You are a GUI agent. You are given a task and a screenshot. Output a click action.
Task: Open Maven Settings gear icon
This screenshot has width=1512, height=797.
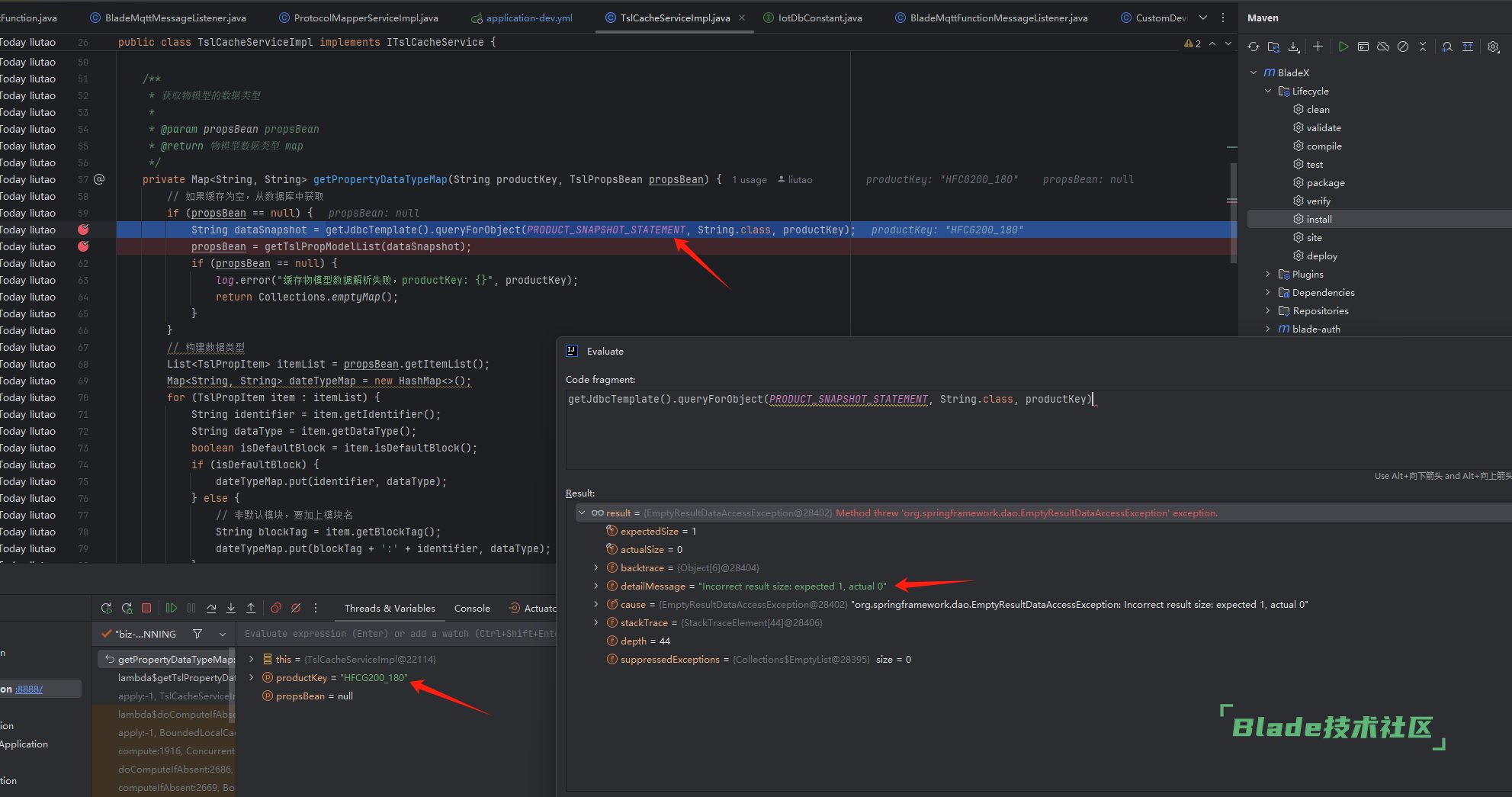[x=1493, y=47]
